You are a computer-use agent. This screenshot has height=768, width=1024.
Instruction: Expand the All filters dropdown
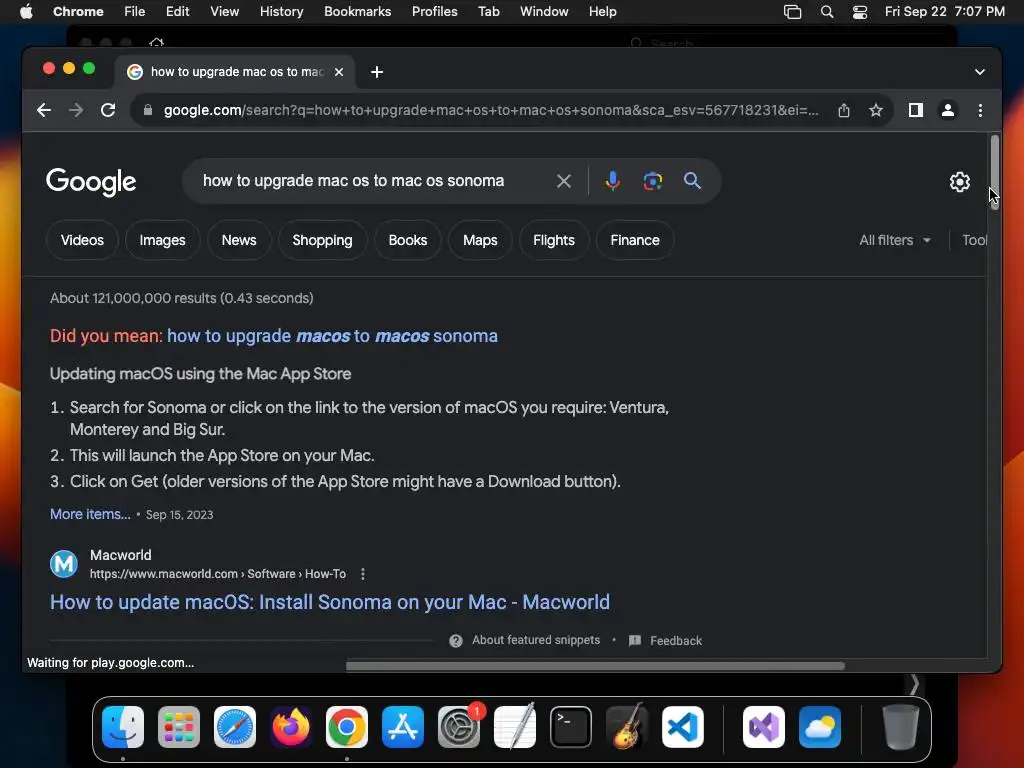tap(895, 240)
